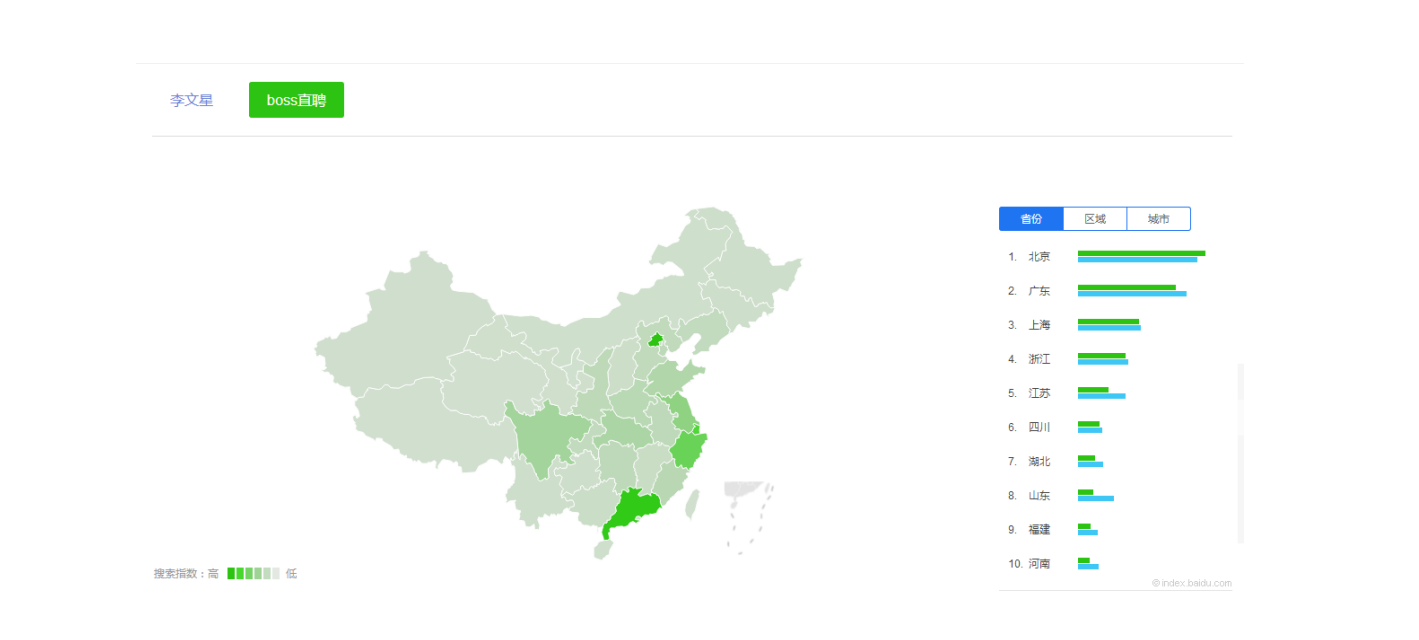
Task: Open the index.baidu.com copyright link
Action: pos(1192,583)
